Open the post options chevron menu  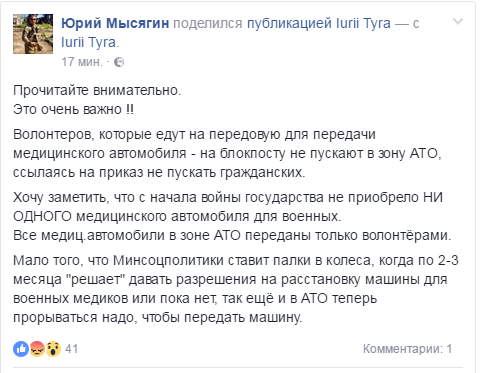tap(458, 22)
